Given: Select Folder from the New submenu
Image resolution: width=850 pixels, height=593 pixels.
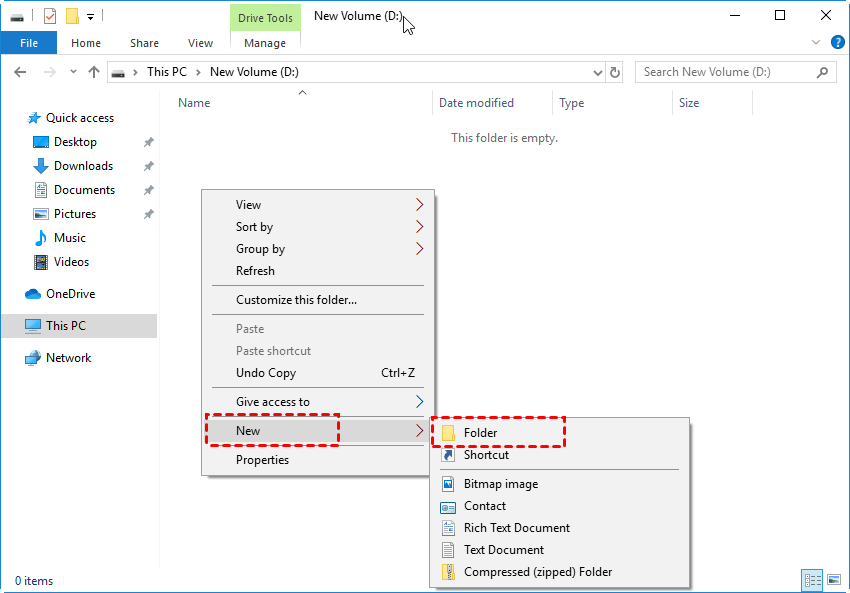Looking at the screenshot, I should point(480,433).
